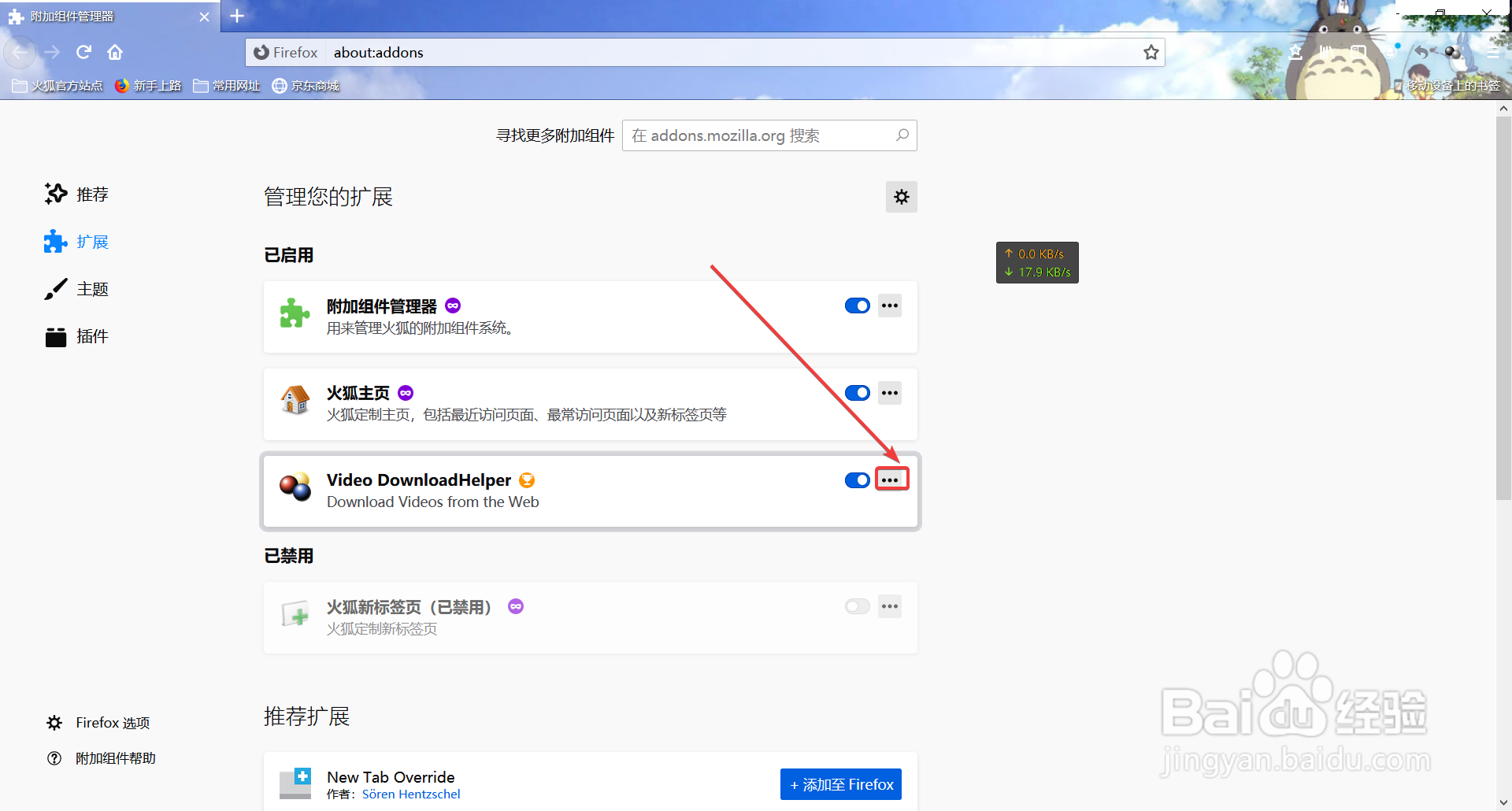This screenshot has width=1512, height=811.
Task: Click the house icon of 火狐主页 extension
Action: [x=295, y=400]
